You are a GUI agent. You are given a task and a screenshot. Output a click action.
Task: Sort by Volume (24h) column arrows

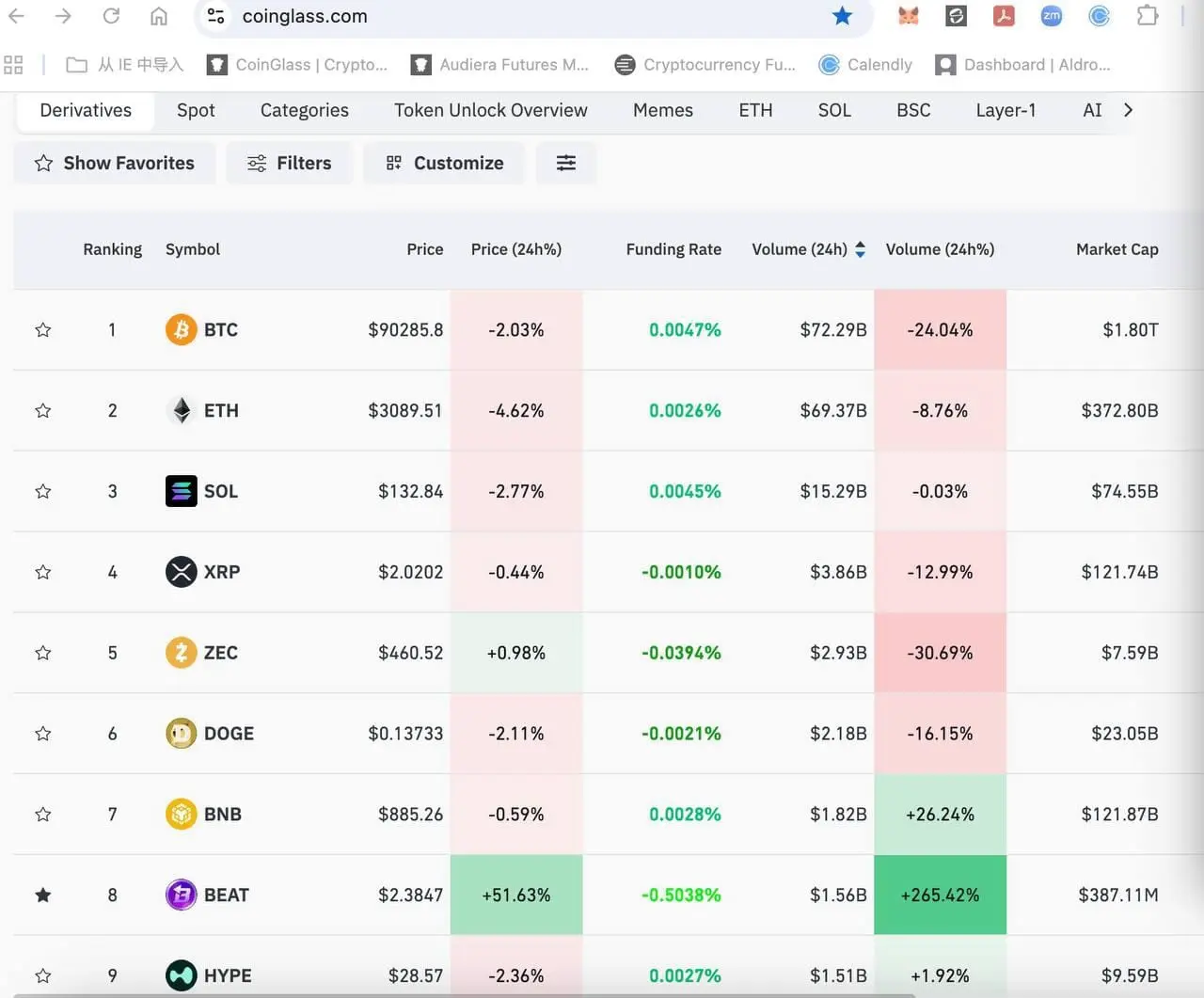[x=860, y=249]
